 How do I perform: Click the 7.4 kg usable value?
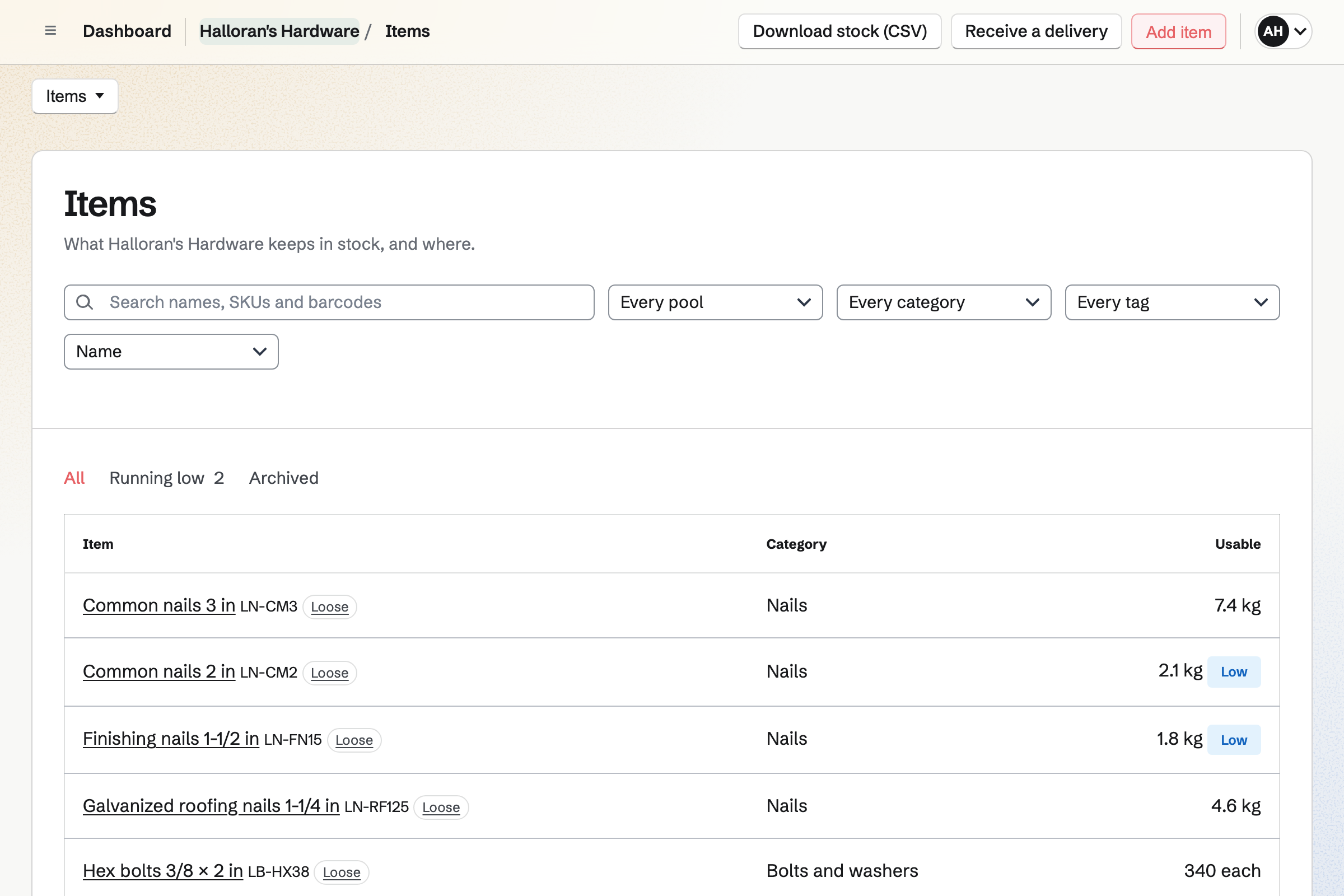pyautogui.click(x=1237, y=605)
